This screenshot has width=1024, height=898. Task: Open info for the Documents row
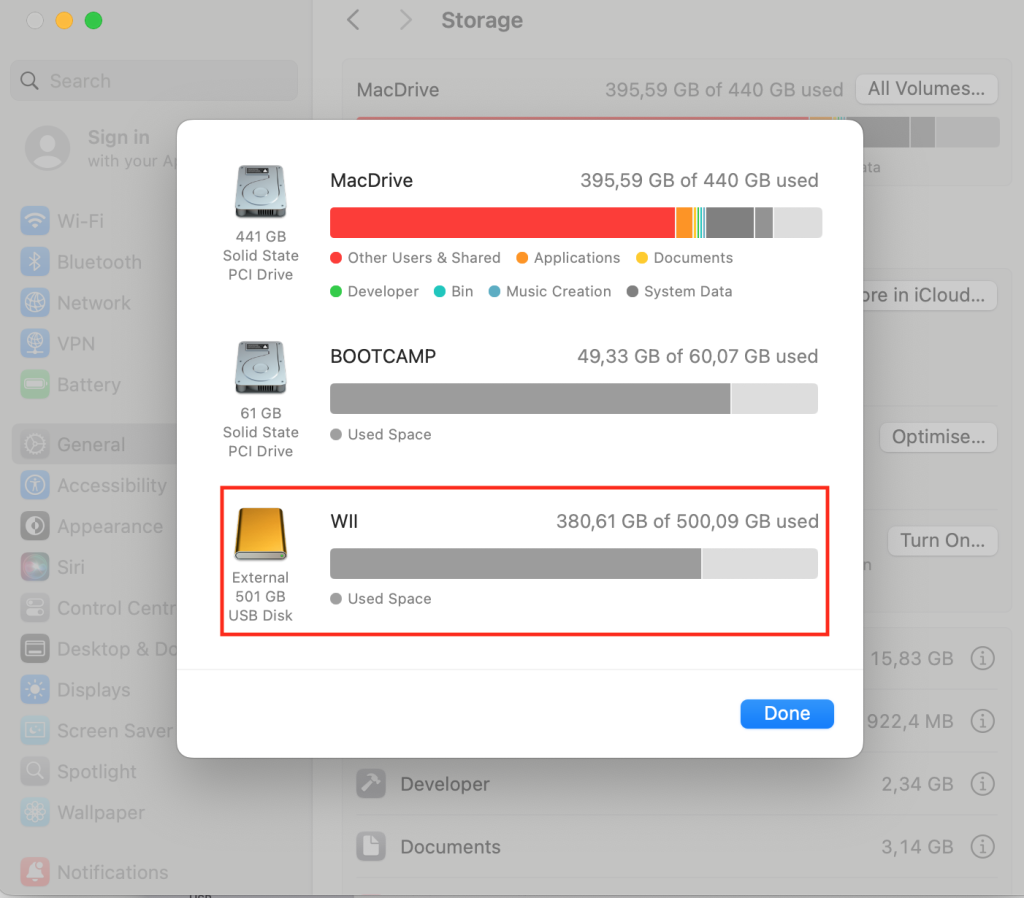tap(982, 846)
